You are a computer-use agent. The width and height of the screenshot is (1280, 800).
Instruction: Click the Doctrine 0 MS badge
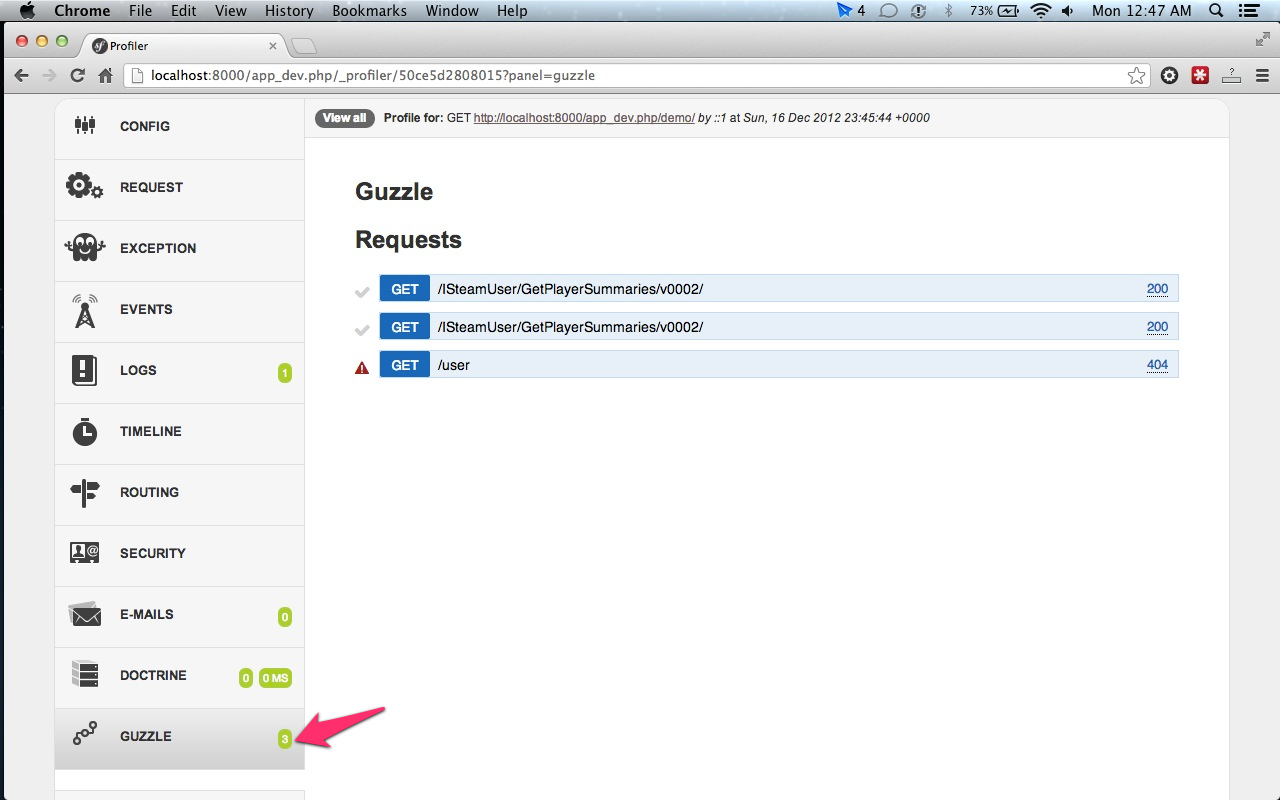275,678
